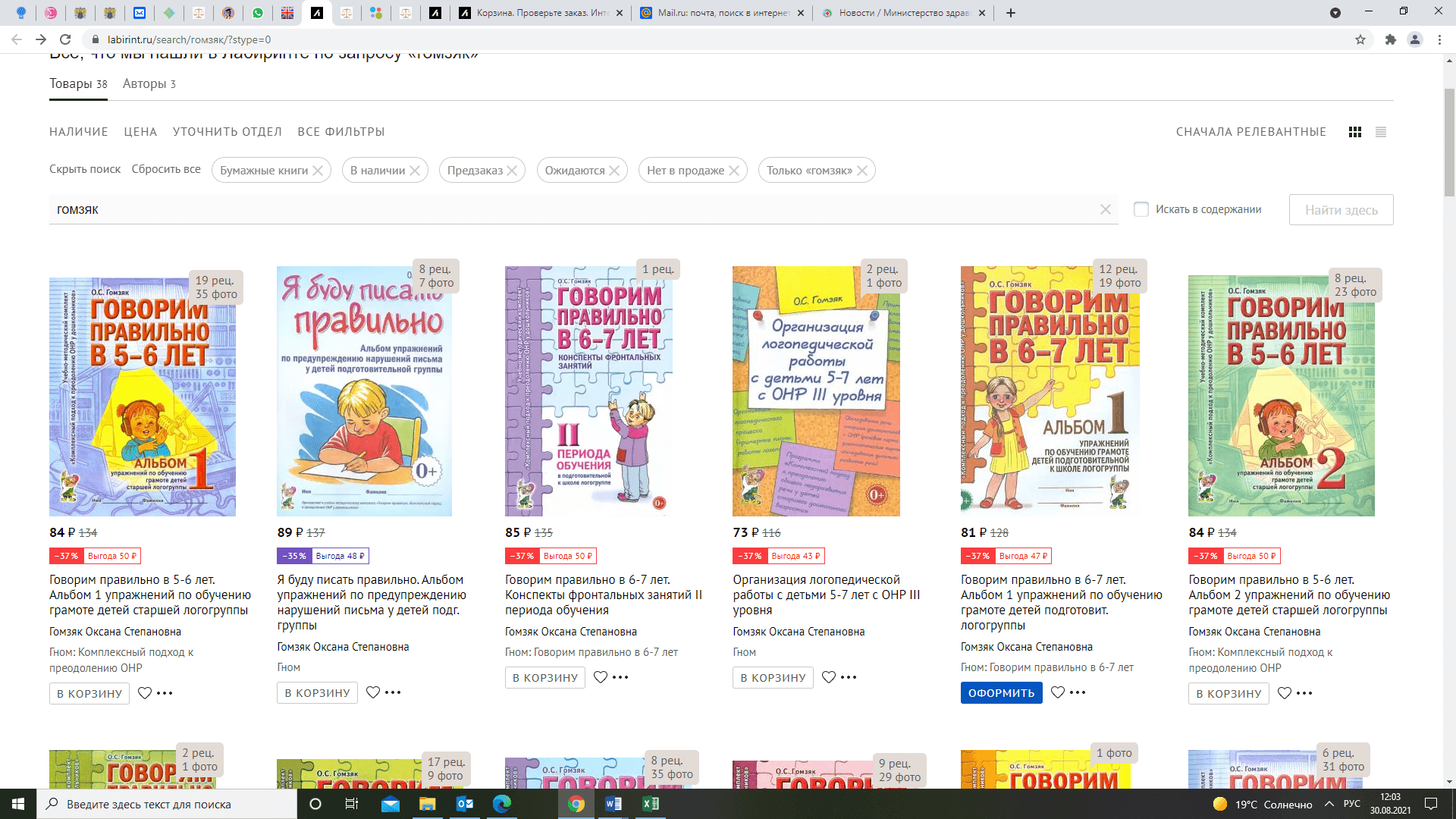Switch to grid view icon

coord(1355,132)
